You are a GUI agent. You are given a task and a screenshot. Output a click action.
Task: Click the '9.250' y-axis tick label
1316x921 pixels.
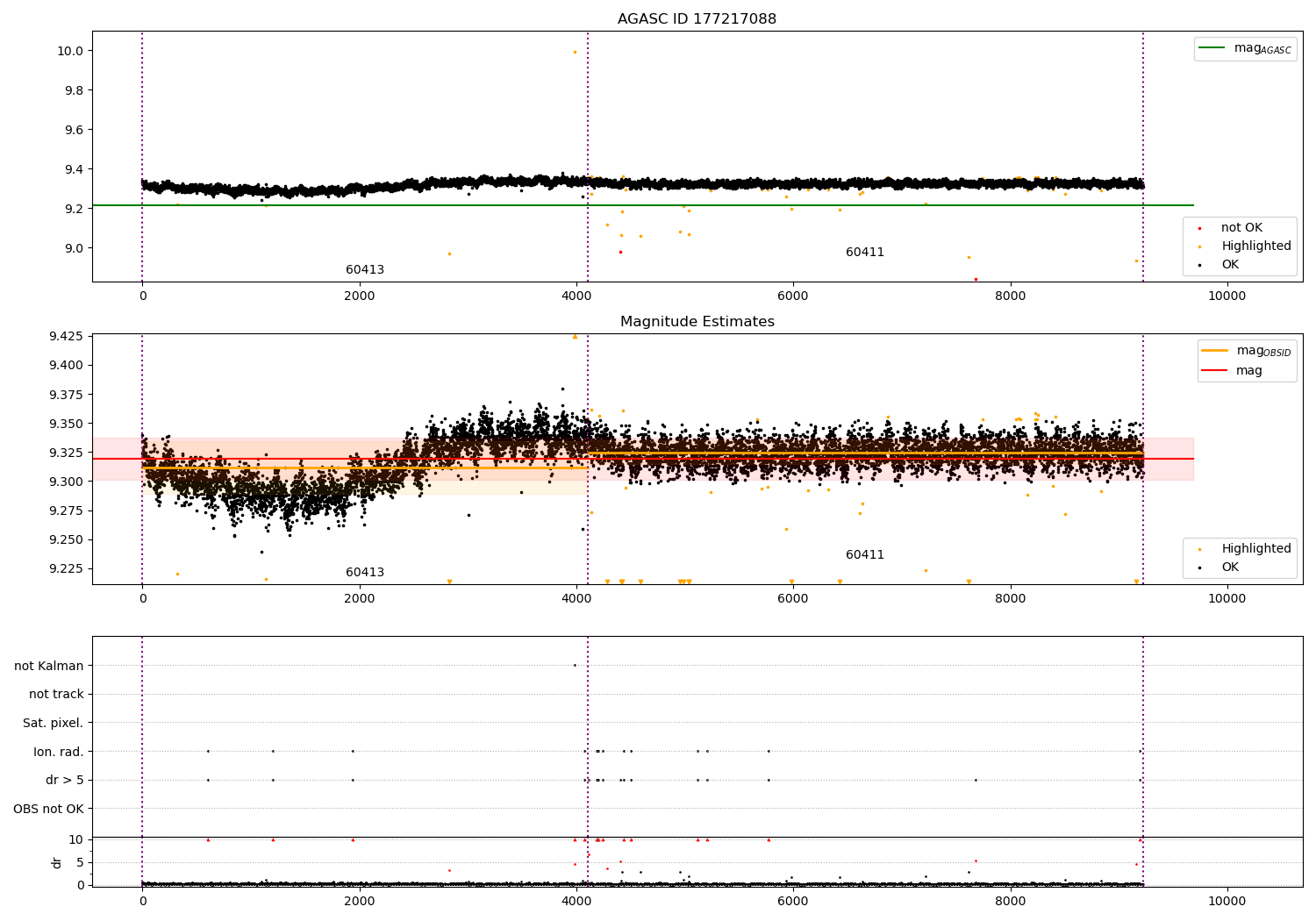pos(67,539)
